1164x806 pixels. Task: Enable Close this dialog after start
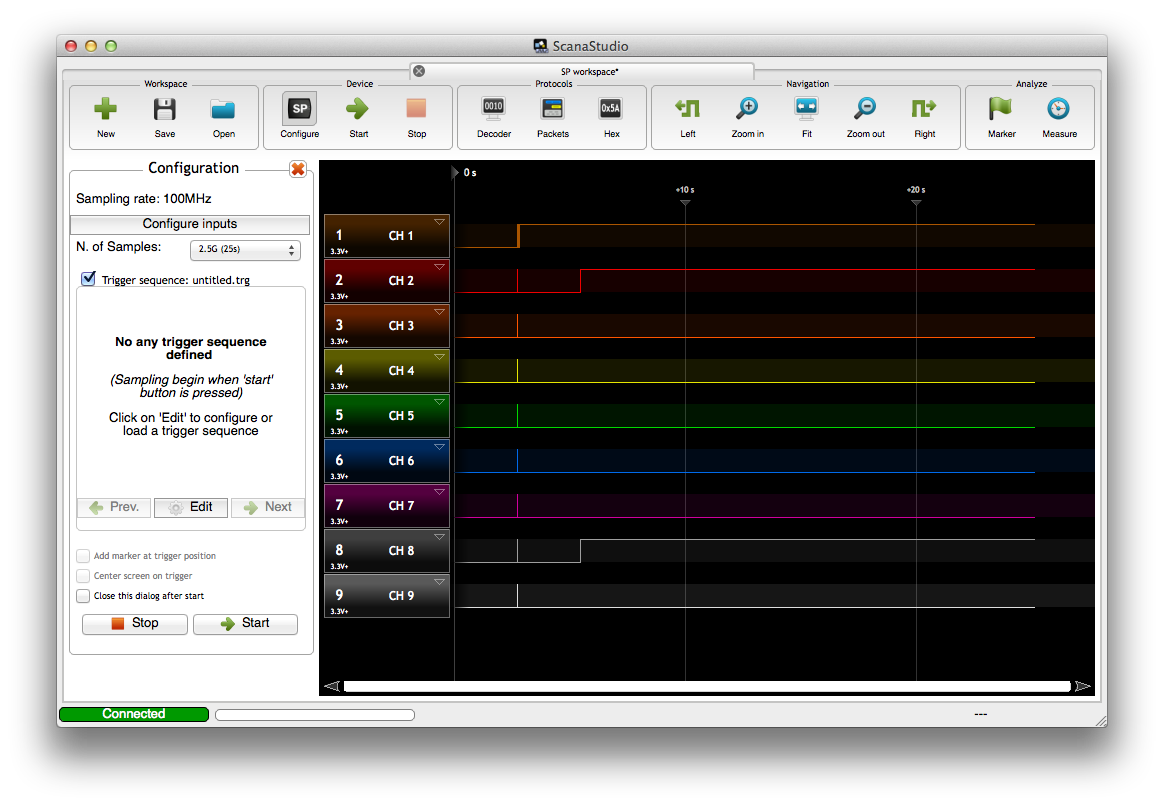pyautogui.click(x=83, y=596)
